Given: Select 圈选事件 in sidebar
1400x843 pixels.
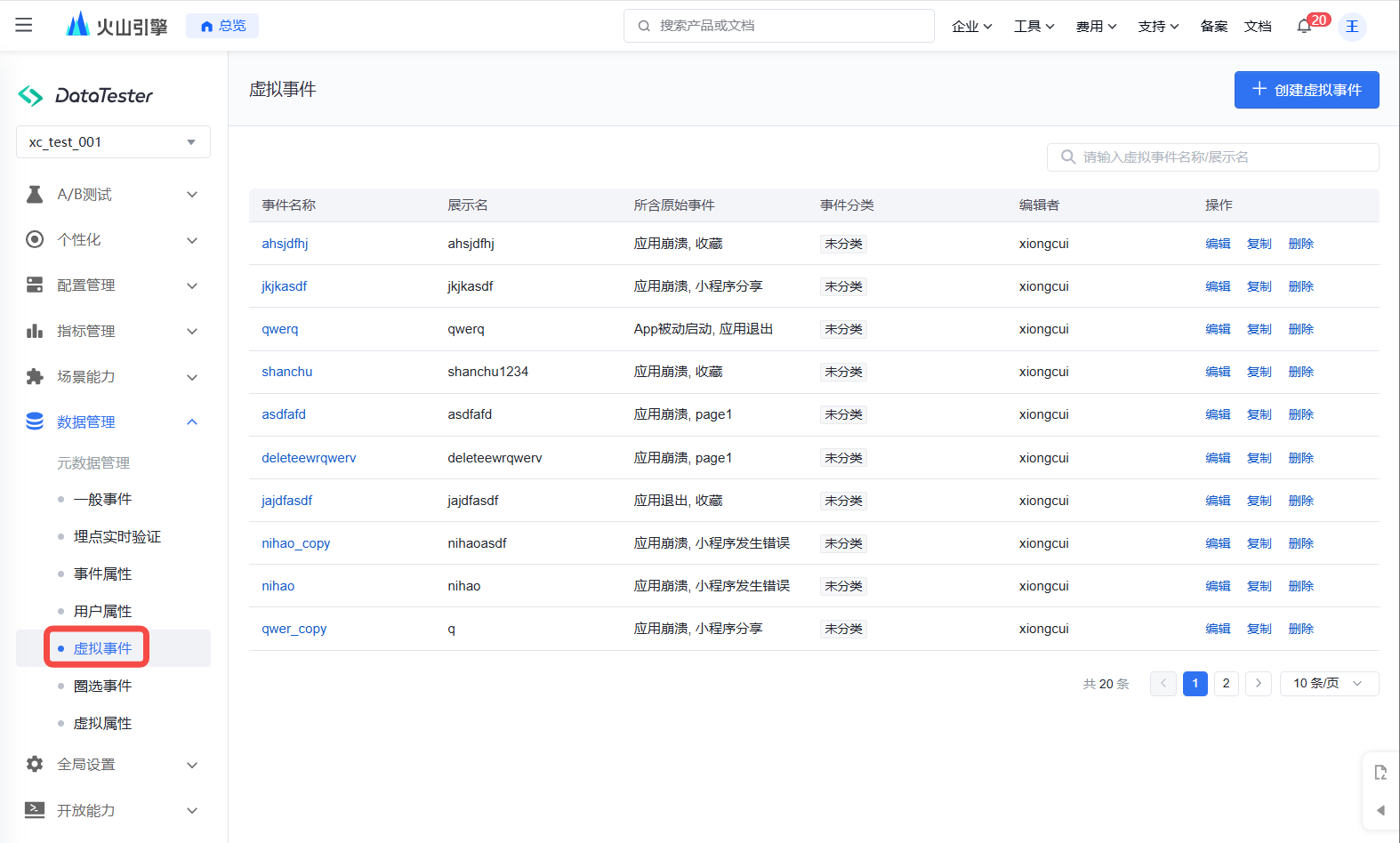Looking at the screenshot, I should pyautogui.click(x=102, y=686).
